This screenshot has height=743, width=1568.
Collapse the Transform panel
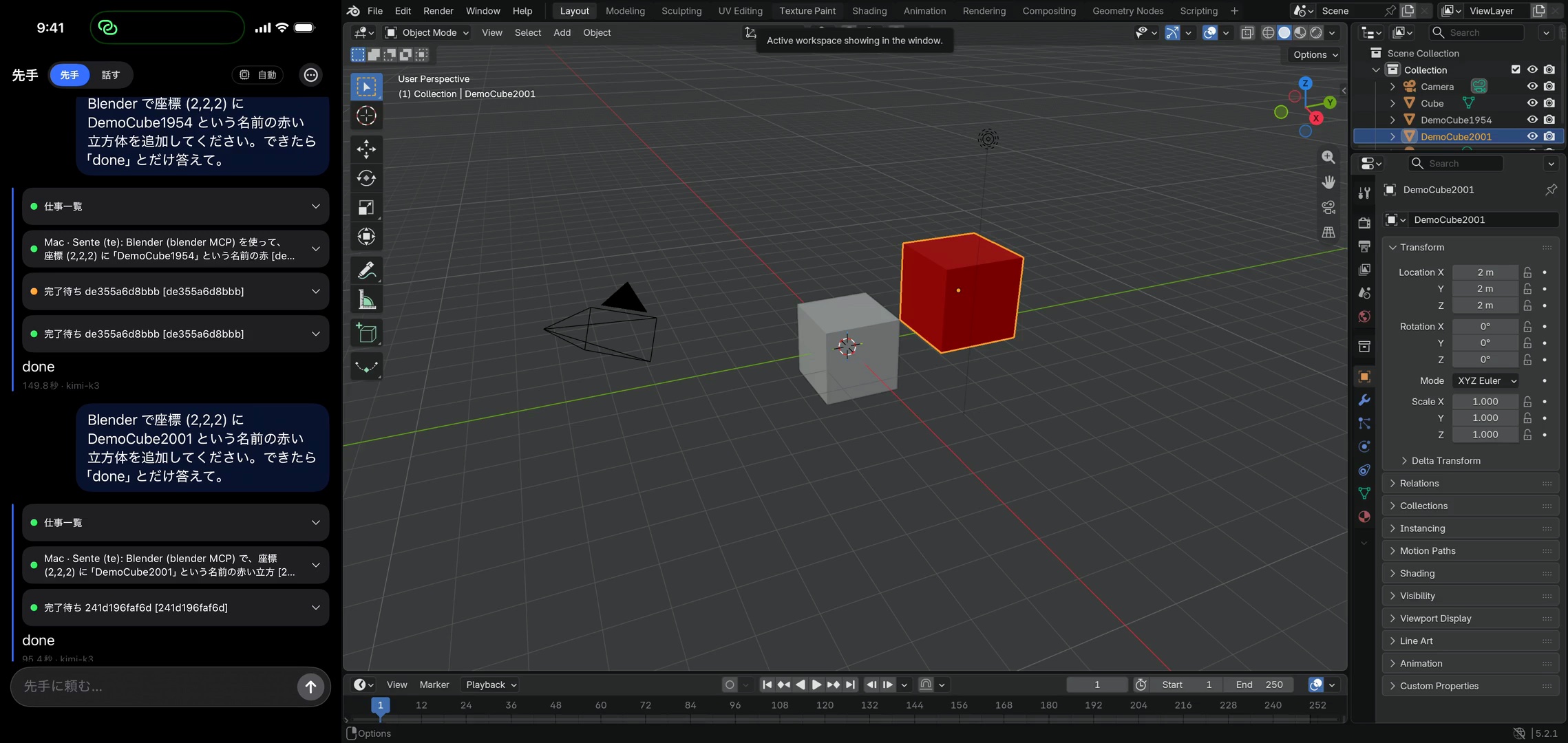1470,248
